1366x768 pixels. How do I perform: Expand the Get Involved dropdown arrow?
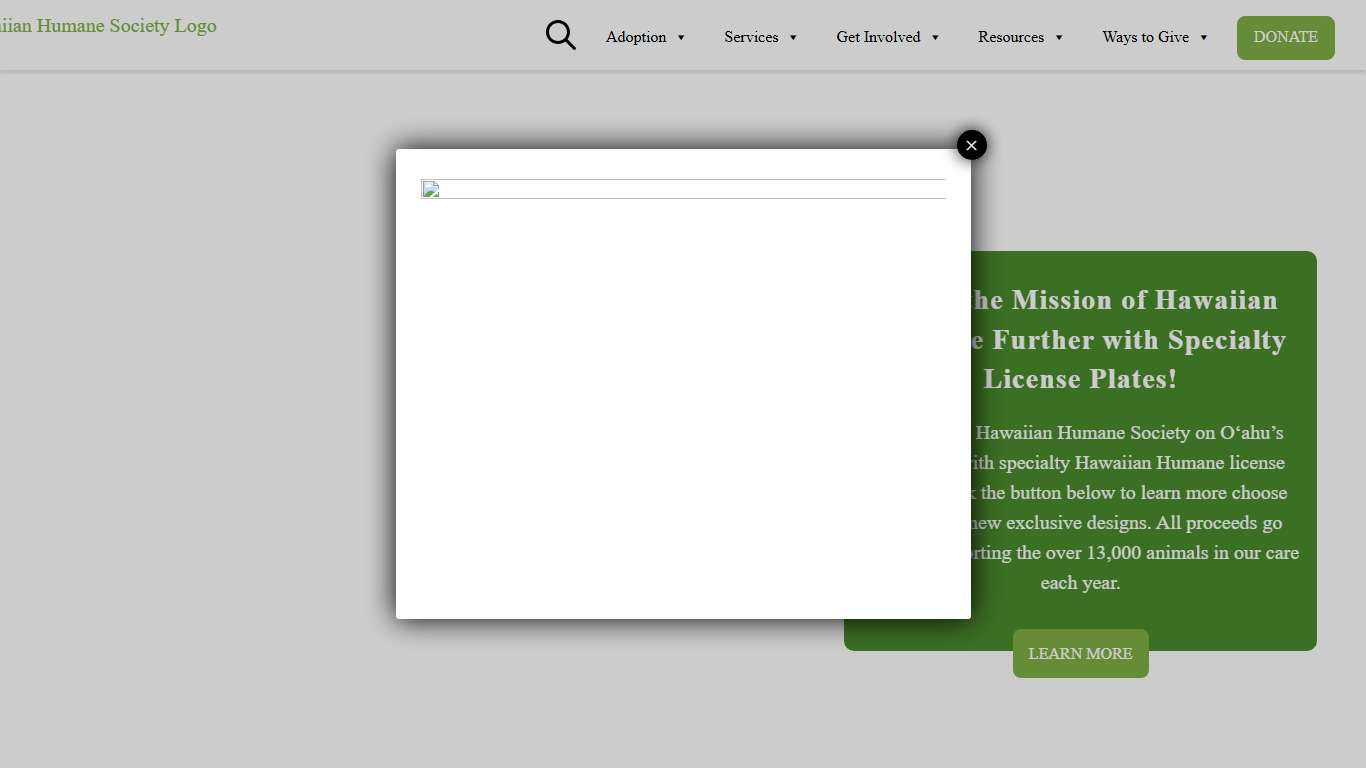coord(935,38)
